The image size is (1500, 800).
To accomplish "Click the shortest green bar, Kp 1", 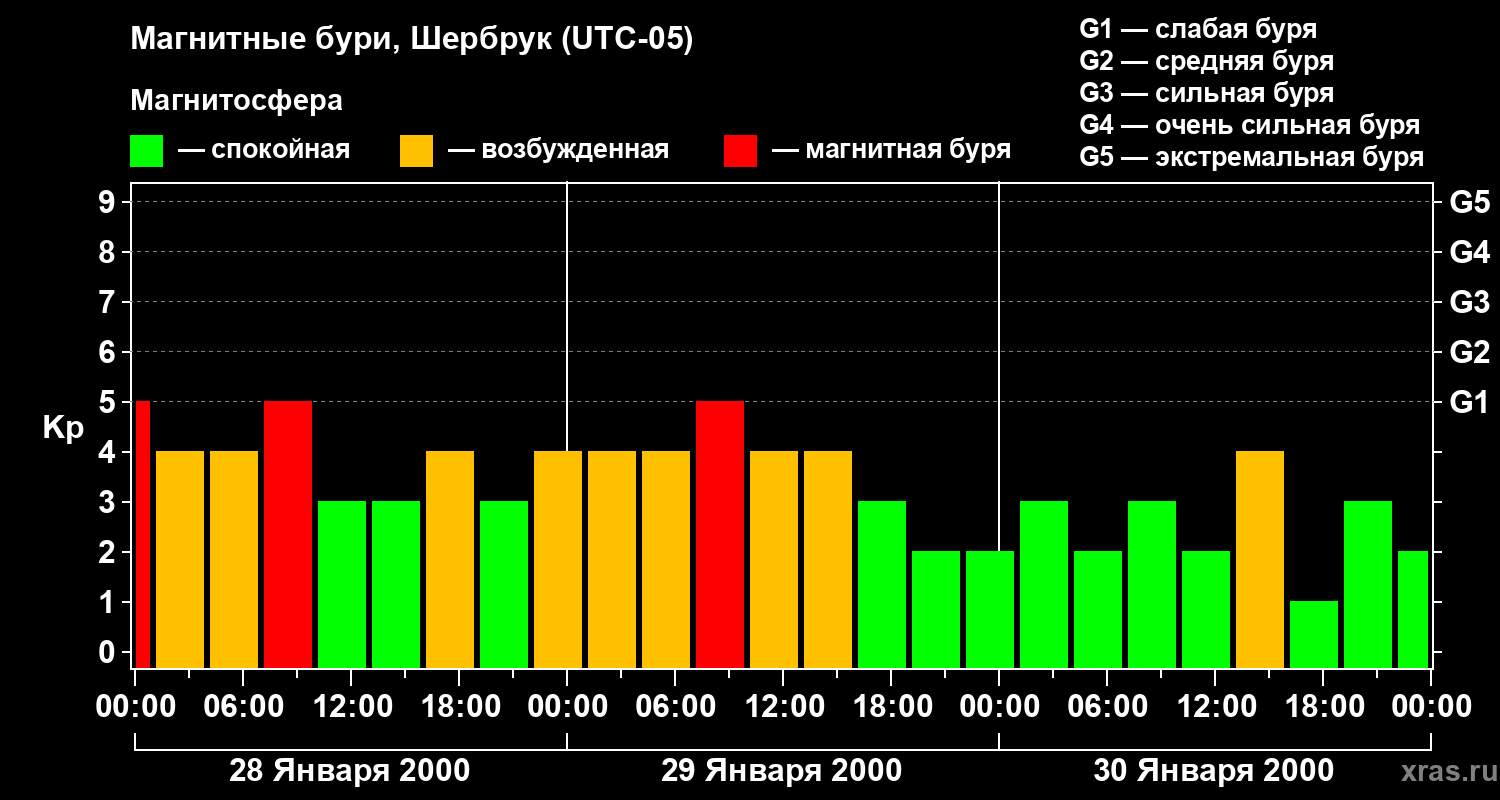I will tap(1314, 635).
